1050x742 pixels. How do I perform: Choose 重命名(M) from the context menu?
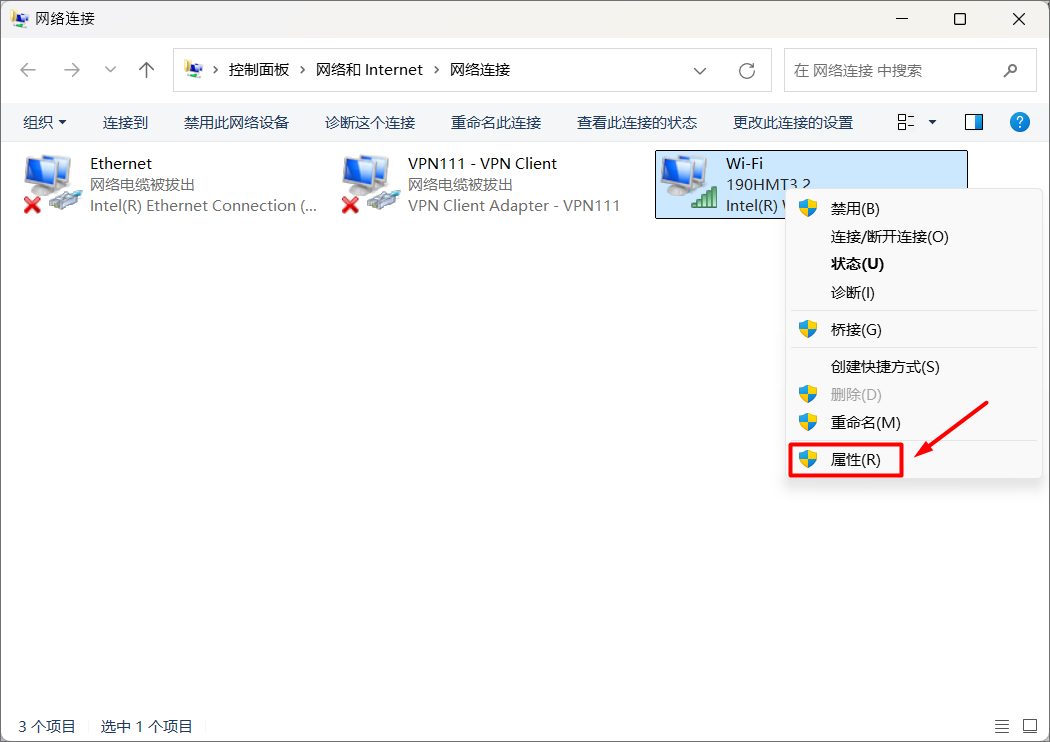[x=913, y=423]
